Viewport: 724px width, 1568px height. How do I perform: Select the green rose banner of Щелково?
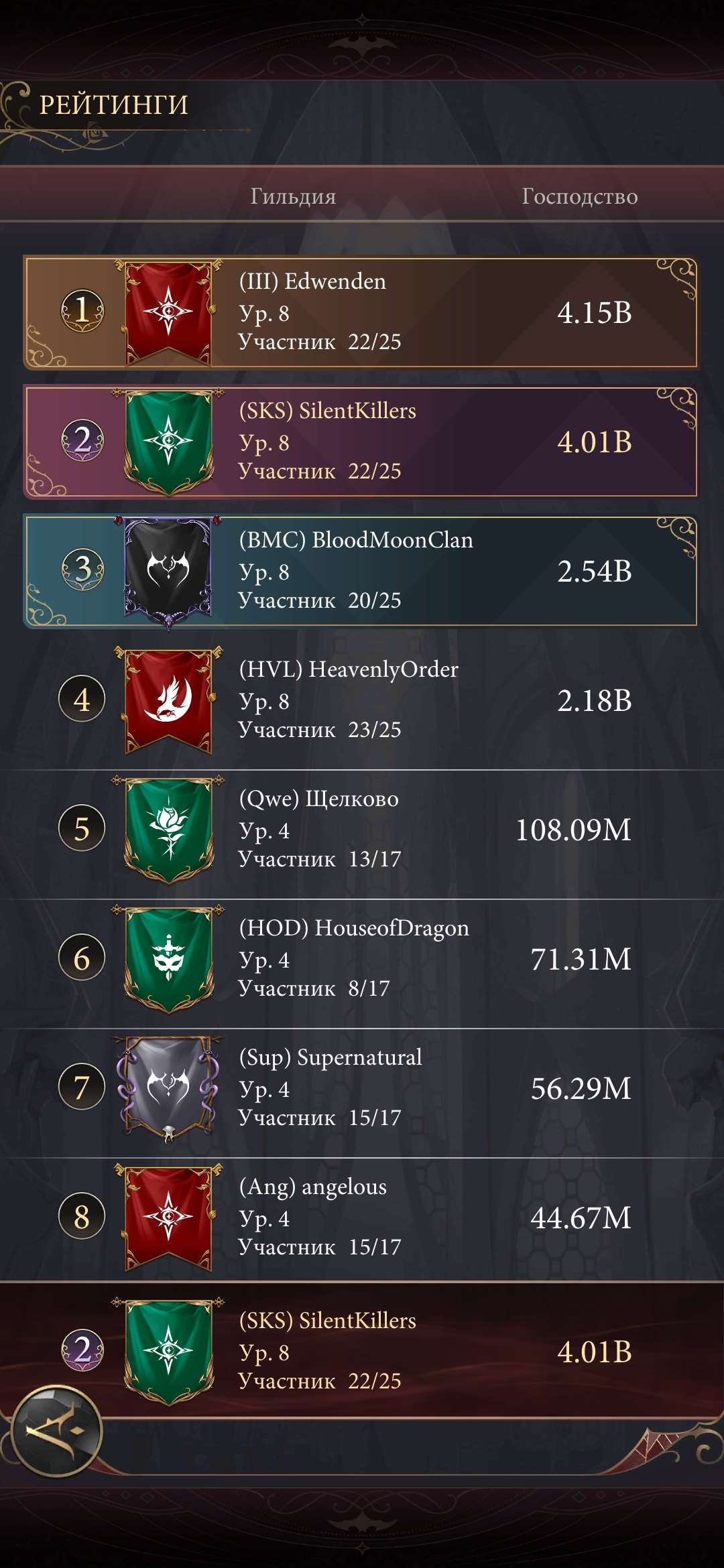pos(169,829)
